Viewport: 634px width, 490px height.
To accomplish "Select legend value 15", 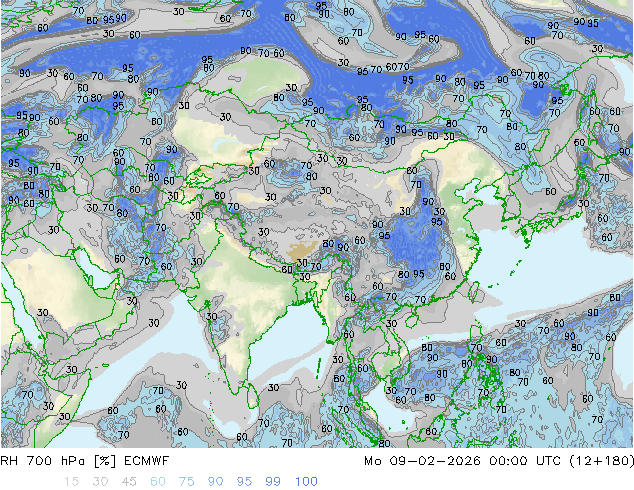I will click(x=71, y=482).
